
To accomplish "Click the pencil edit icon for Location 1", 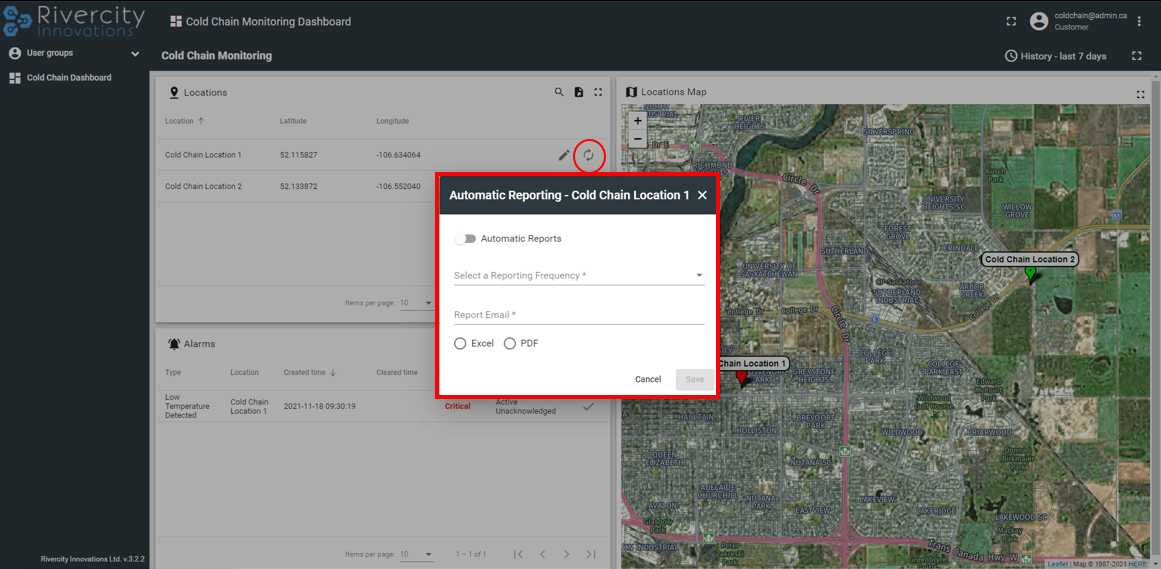I will coord(564,155).
